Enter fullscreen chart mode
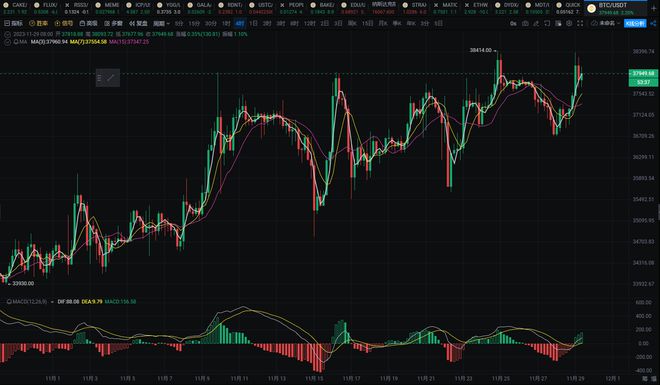 (x=580, y=24)
